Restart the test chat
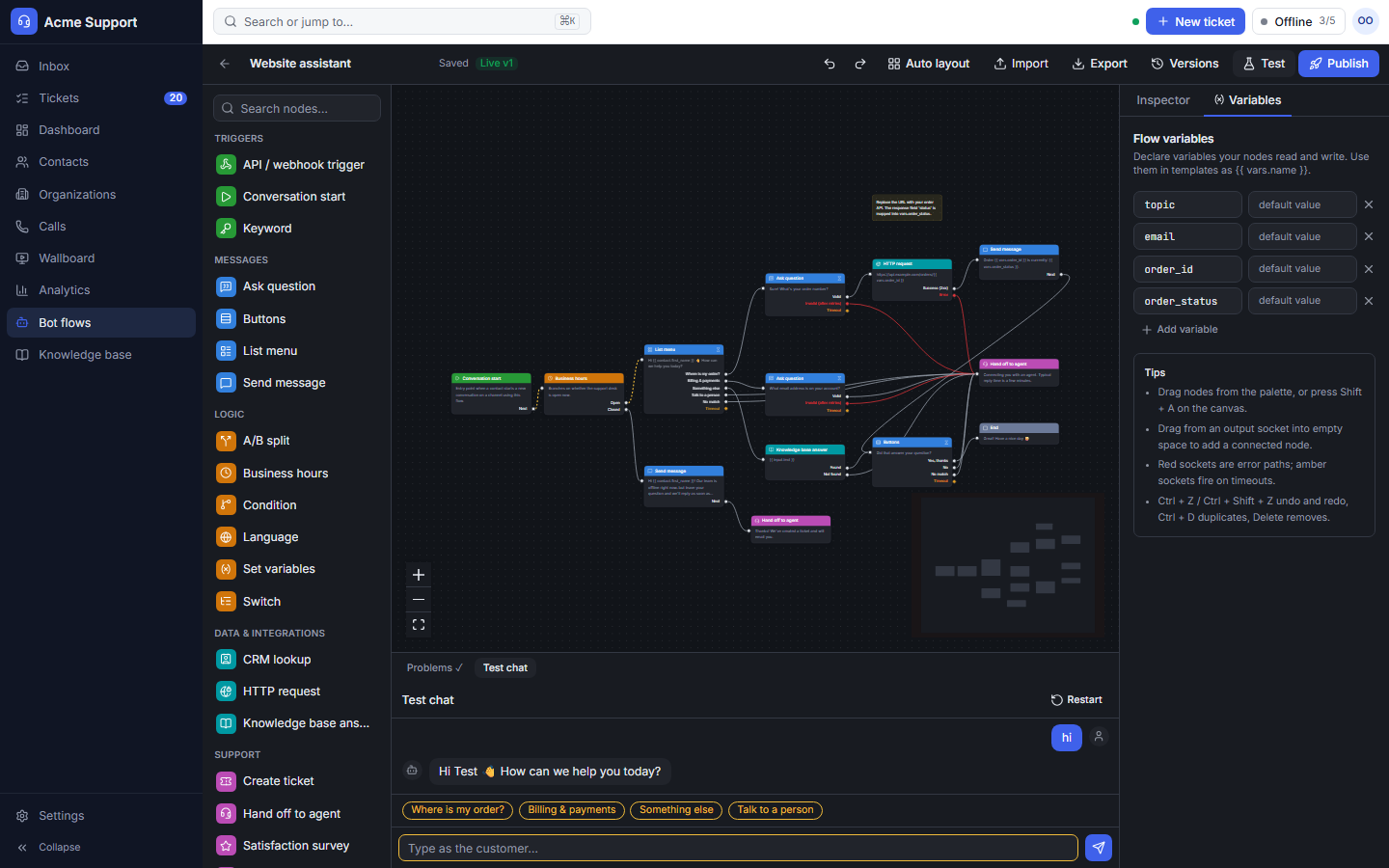The width and height of the screenshot is (1389, 868). (1076, 700)
